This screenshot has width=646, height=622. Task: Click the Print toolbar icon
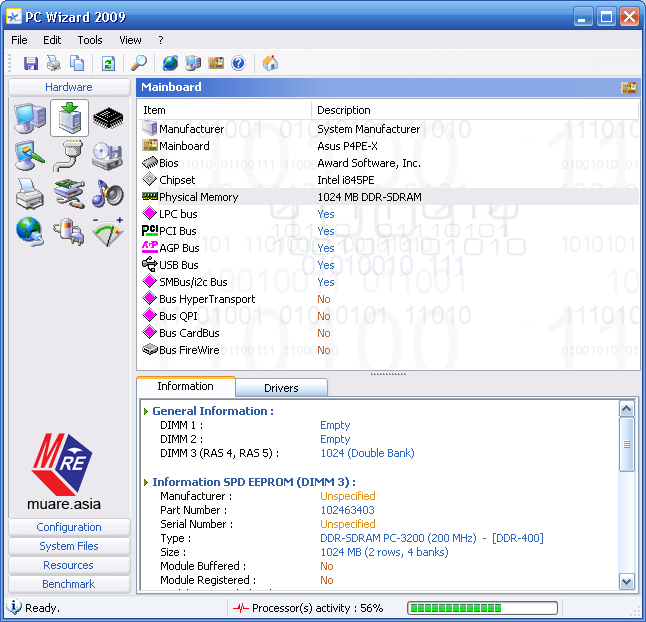[x=54, y=63]
